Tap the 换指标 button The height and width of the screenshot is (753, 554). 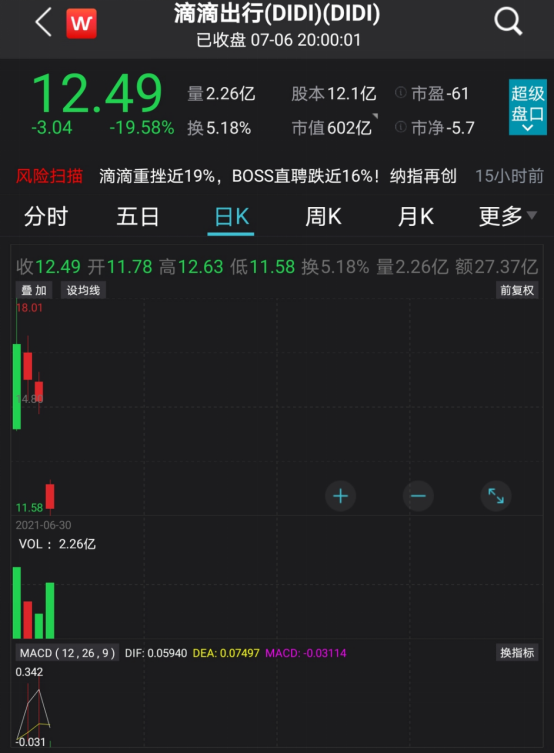[517, 653]
